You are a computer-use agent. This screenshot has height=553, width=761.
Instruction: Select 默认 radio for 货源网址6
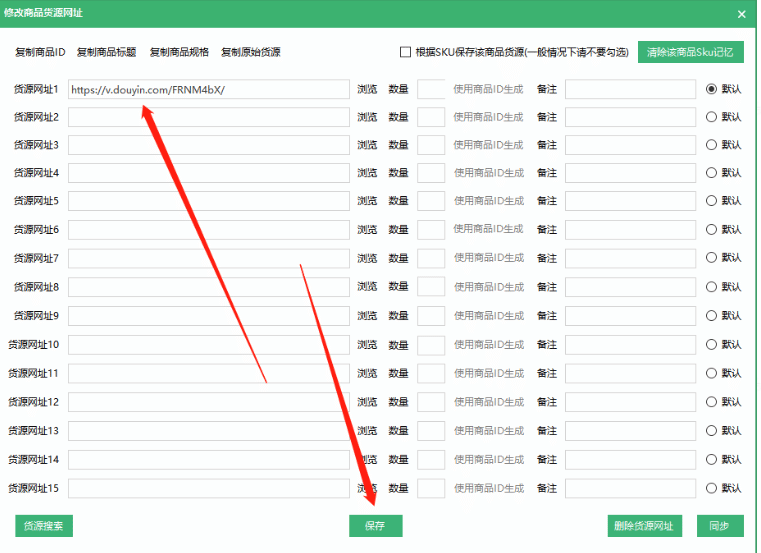711,229
